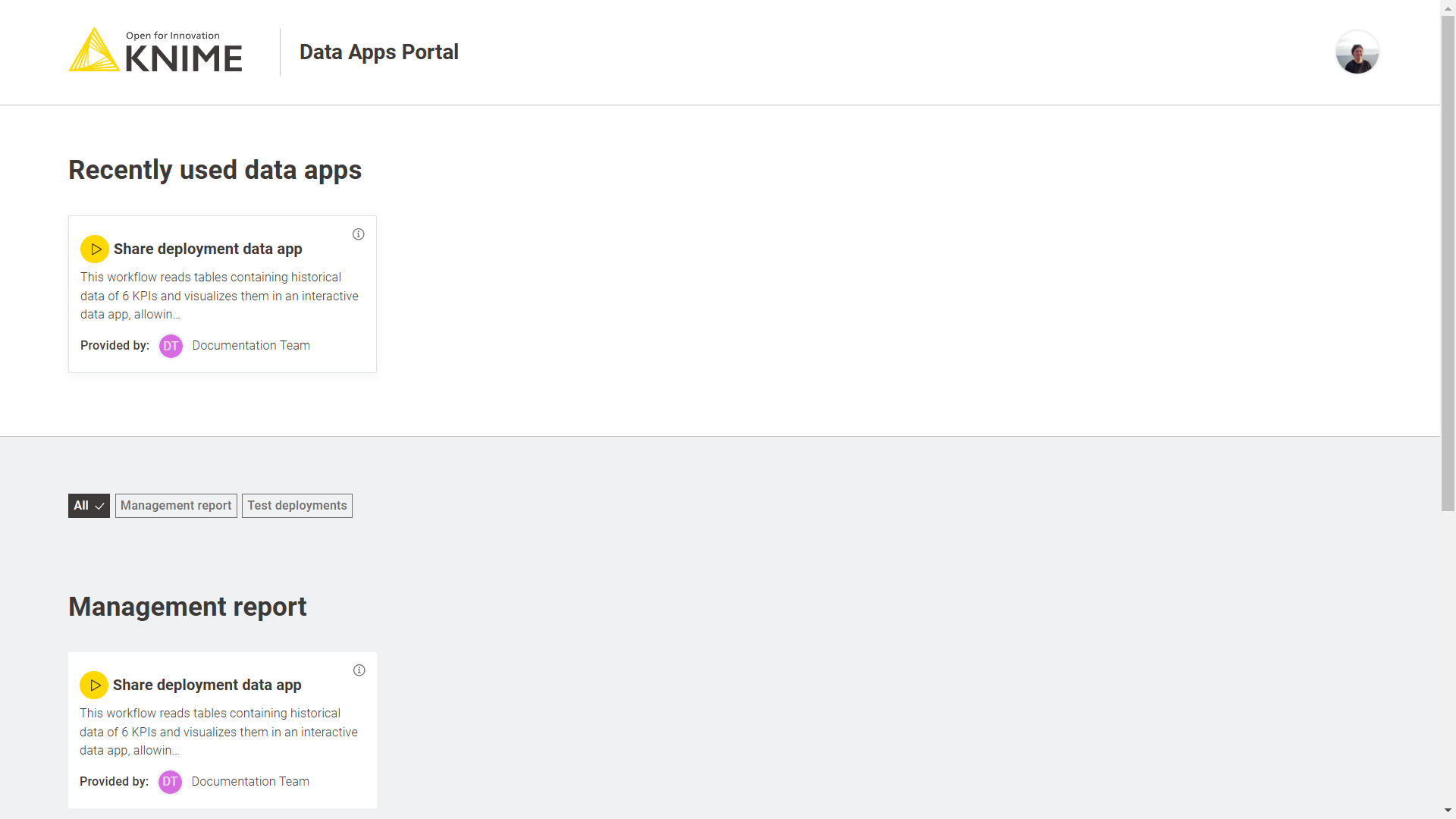
Task: Filter by Test deployments category
Action: (297, 506)
